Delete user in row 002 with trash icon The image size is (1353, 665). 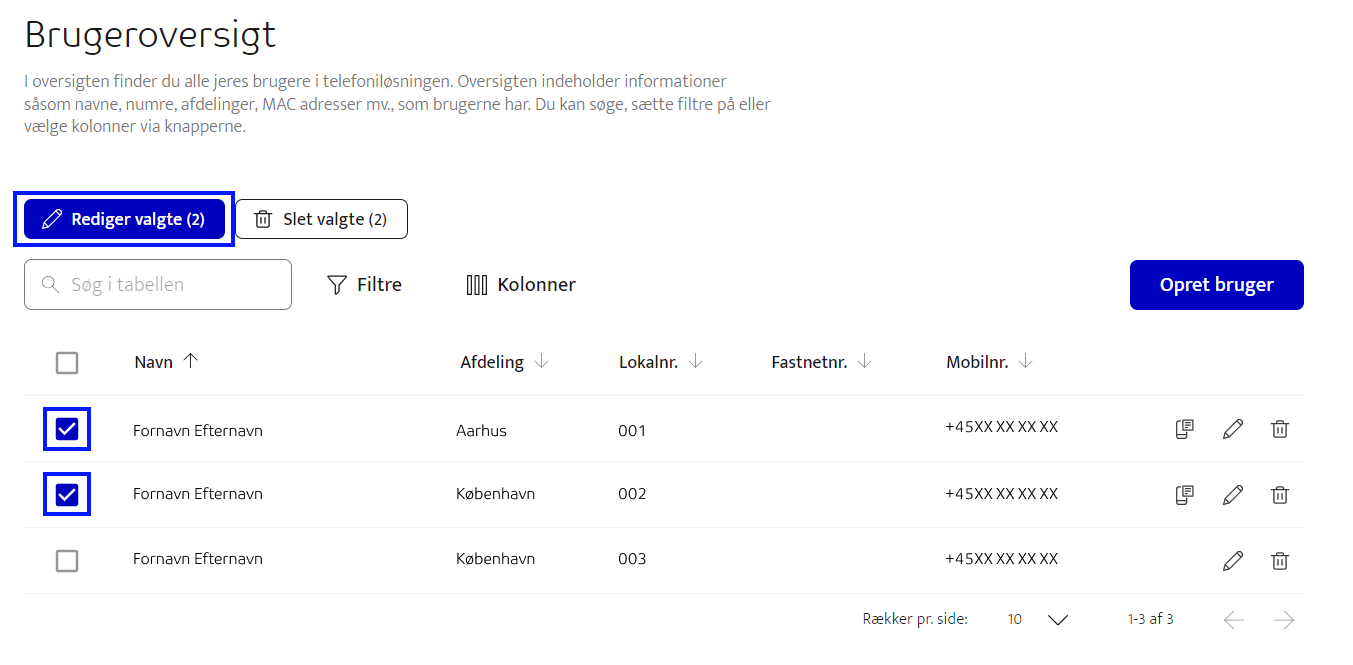[x=1280, y=494]
